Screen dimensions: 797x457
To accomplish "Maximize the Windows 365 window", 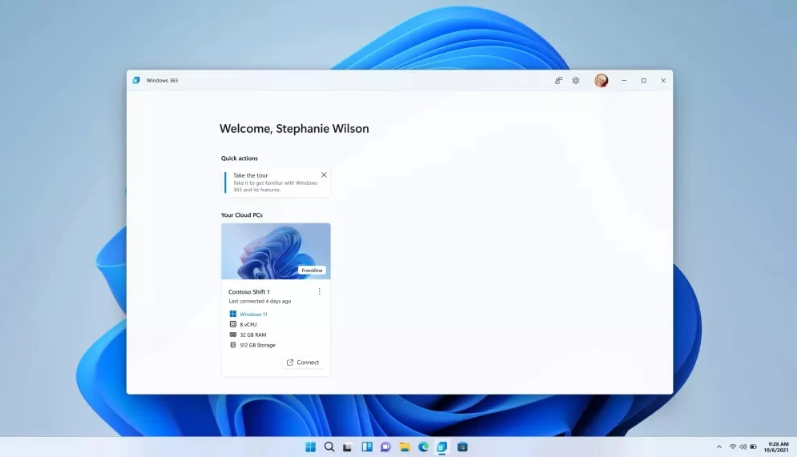I will (x=643, y=80).
